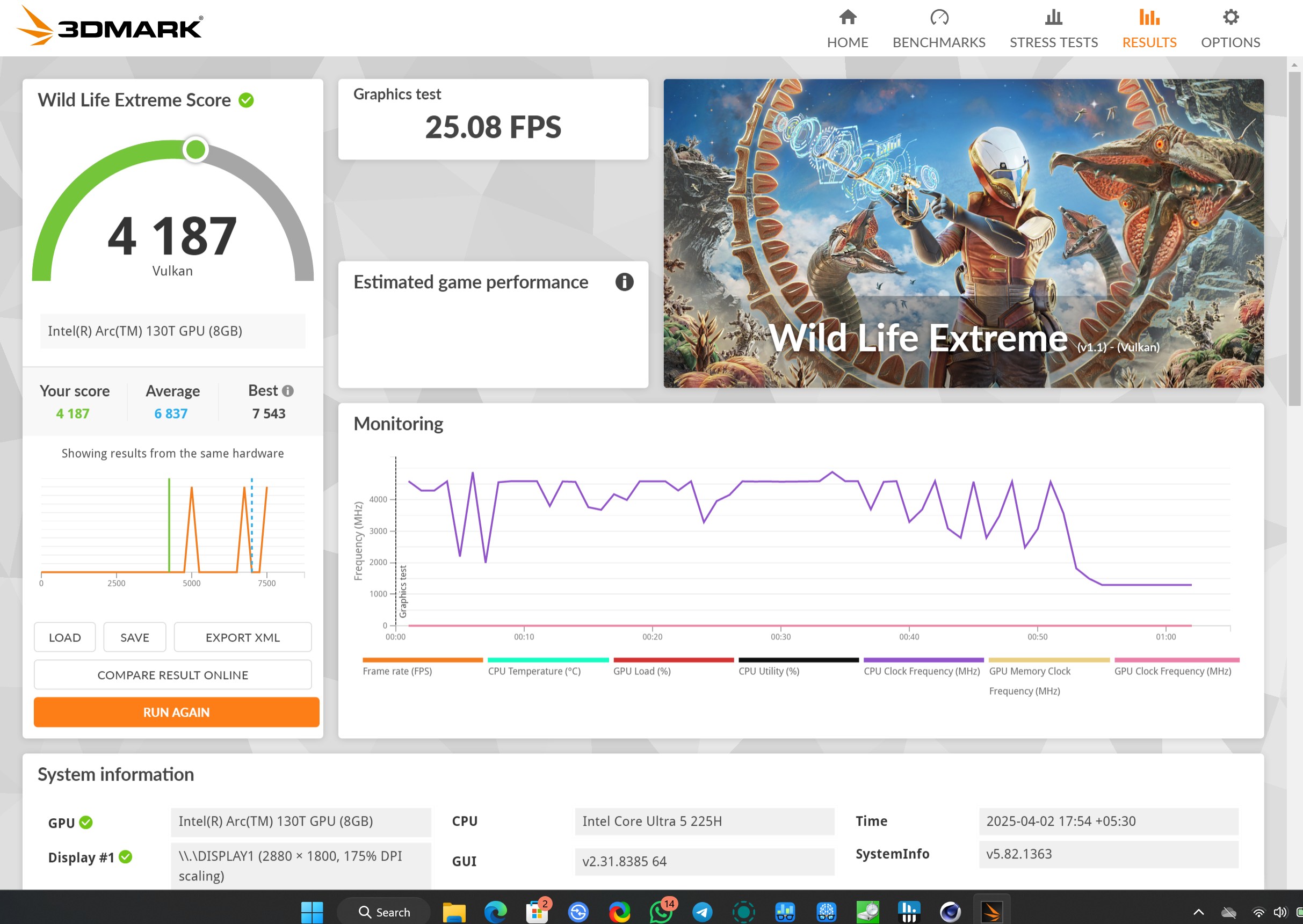Click the taskbar Search box
The height and width of the screenshot is (924, 1303).
click(x=384, y=912)
